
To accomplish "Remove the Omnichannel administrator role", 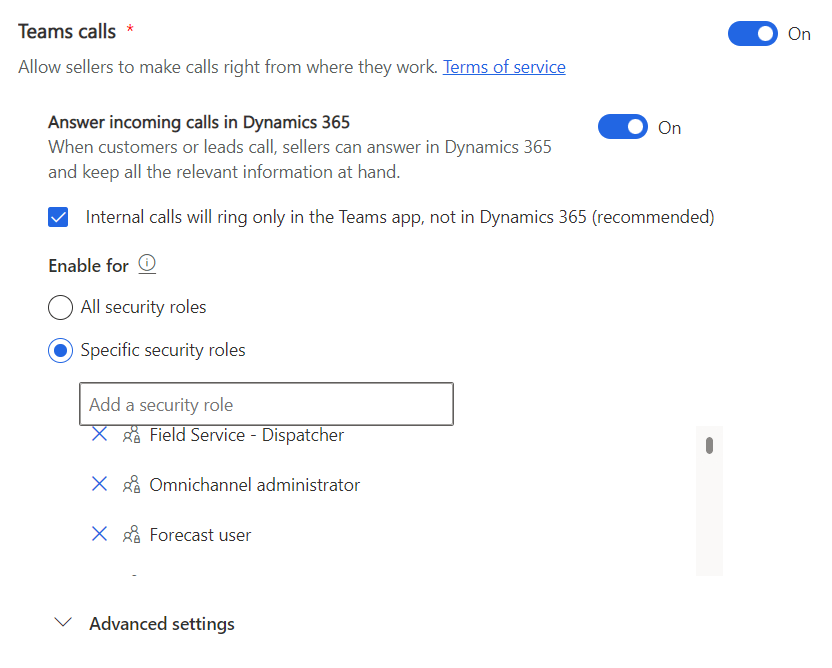I will 99,485.
